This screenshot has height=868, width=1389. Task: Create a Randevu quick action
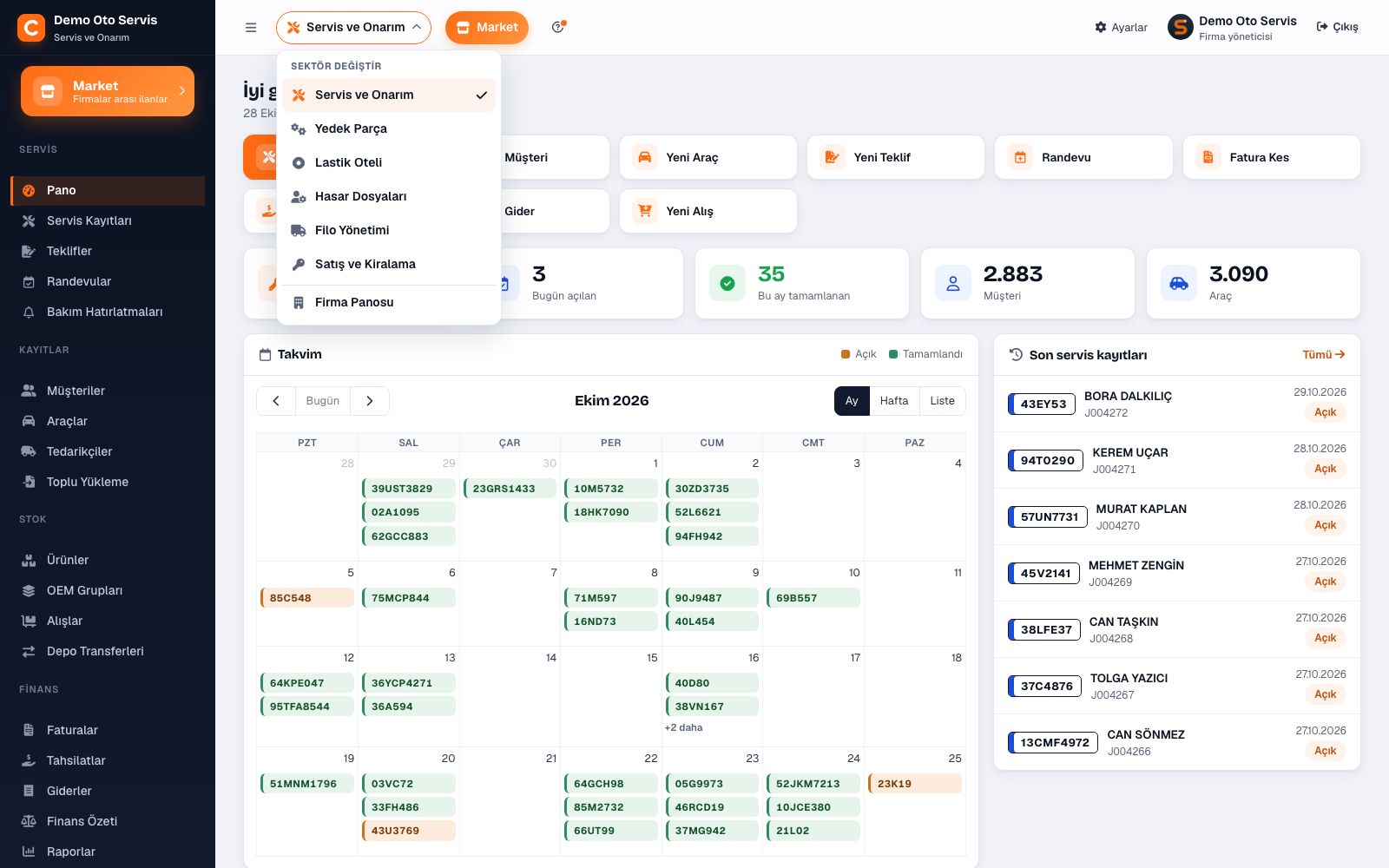[1083, 157]
